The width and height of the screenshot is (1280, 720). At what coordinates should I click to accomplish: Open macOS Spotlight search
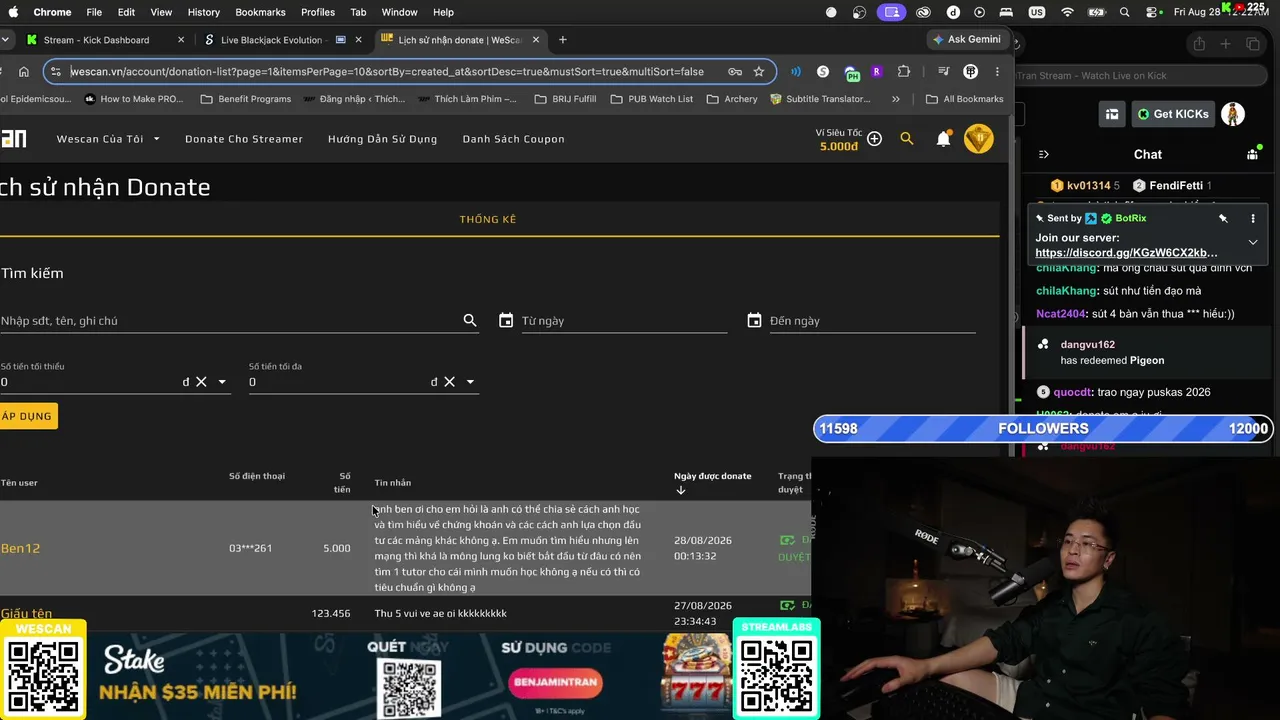click(1125, 12)
